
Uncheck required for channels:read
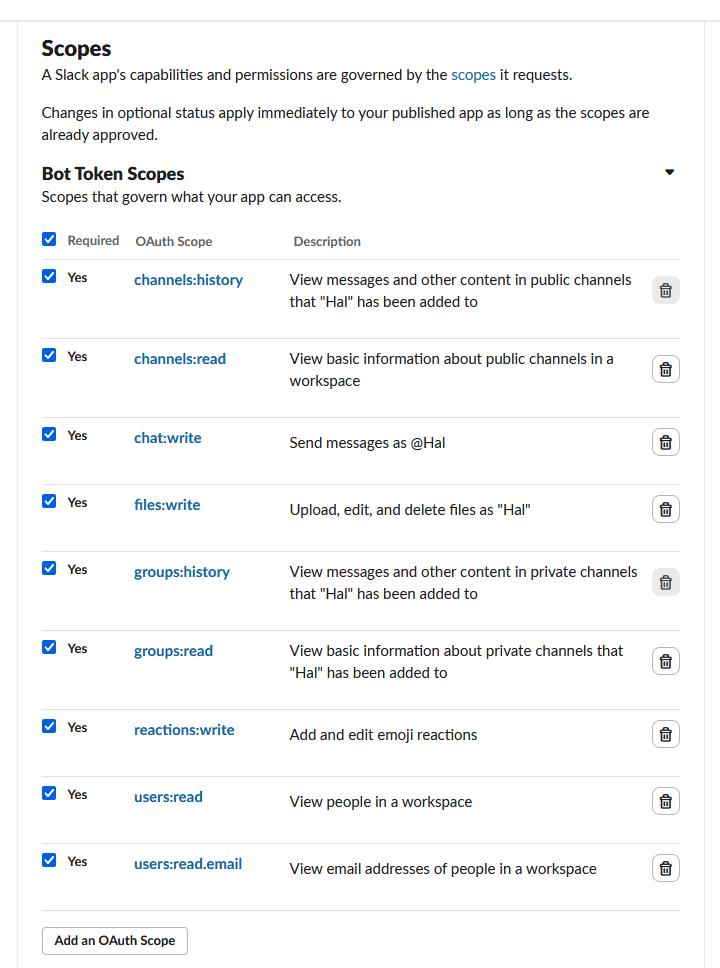click(x=49, y=355)
